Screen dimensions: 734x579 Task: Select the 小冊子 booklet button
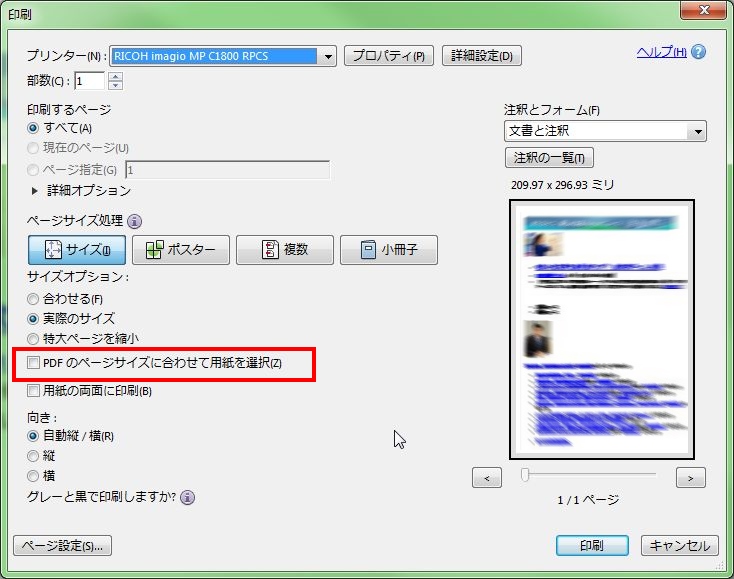point(388,250)
